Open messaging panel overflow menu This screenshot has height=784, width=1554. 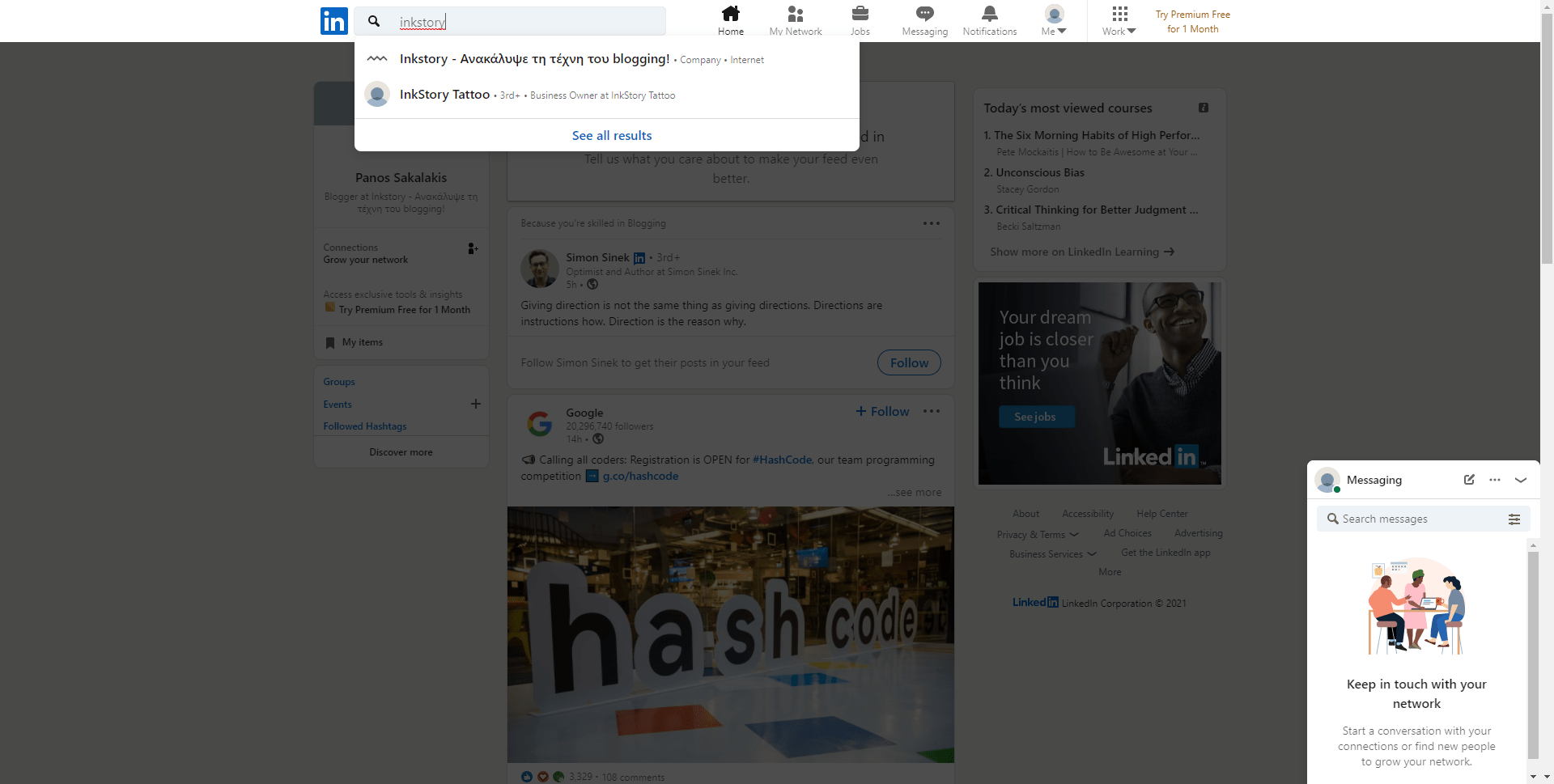click(x=1495, y=480)
